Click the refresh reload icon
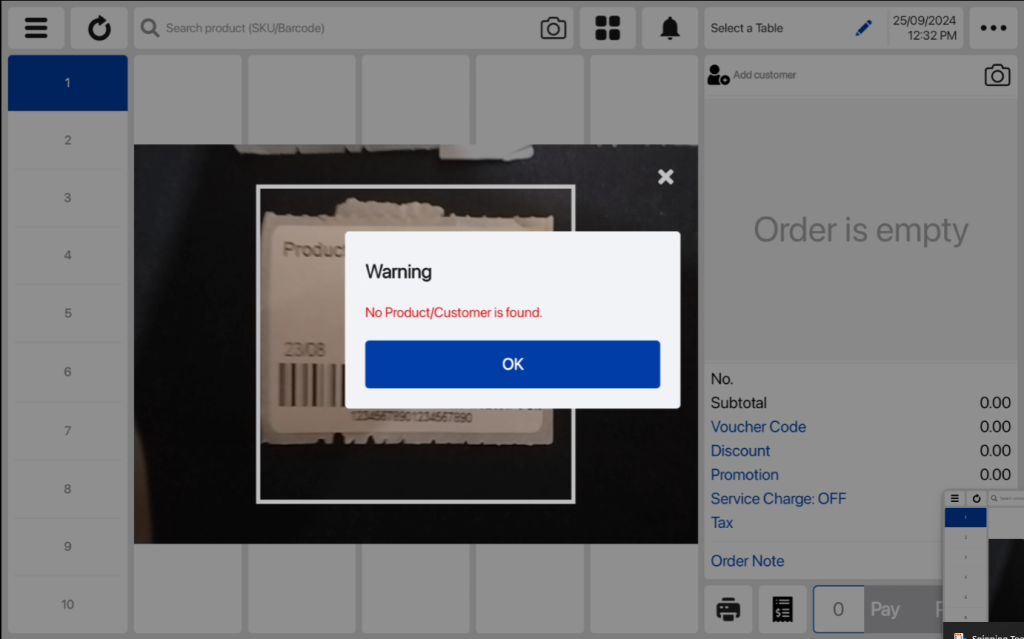The image size is (1024, 639). [99, 28]
